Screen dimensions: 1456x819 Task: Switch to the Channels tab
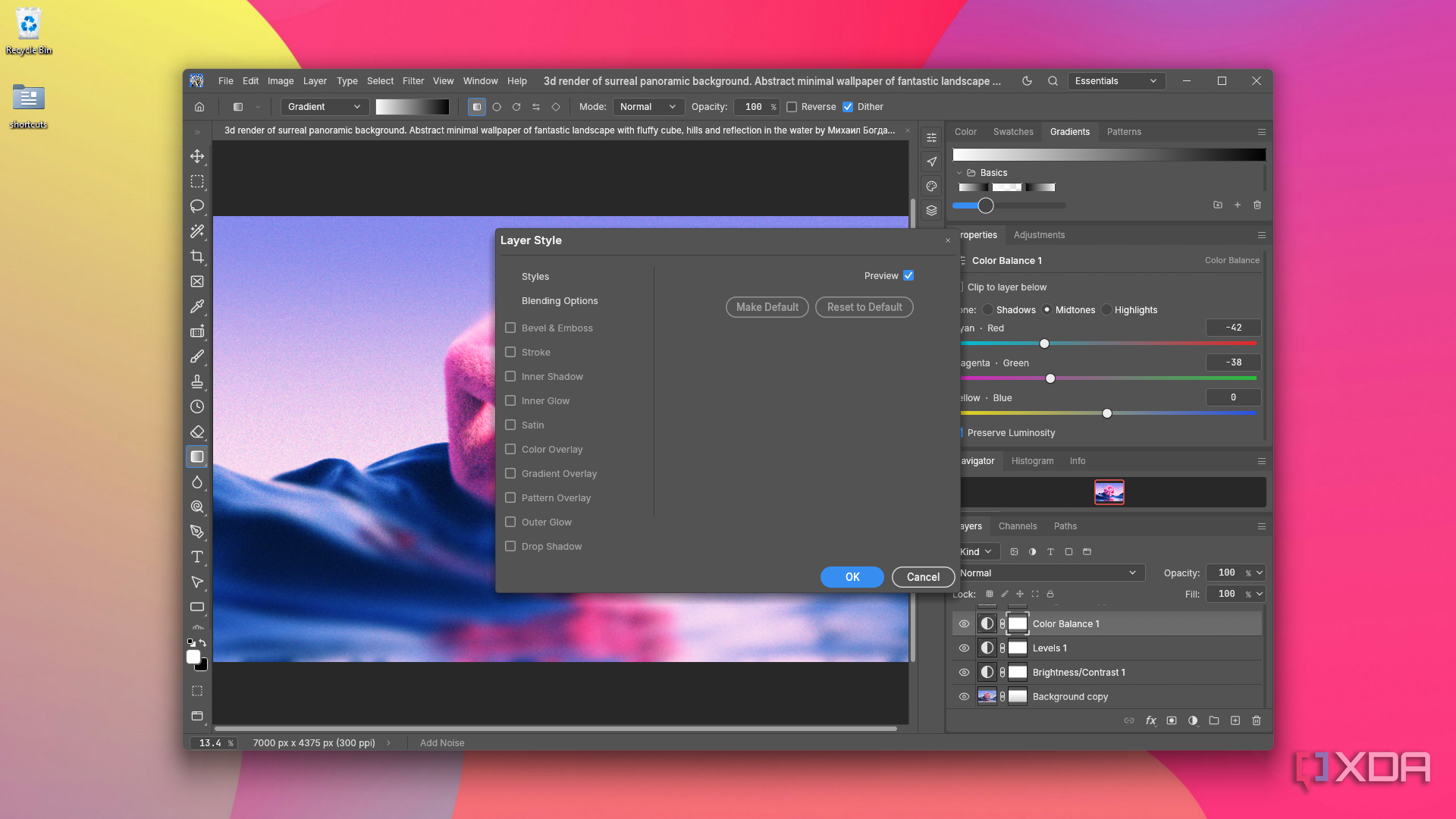pyautogui.click(x=1018, y=526)
